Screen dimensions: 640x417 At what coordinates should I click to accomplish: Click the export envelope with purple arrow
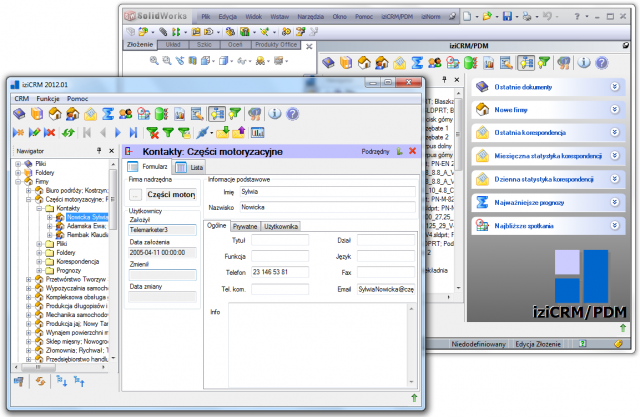coord(239,133)
